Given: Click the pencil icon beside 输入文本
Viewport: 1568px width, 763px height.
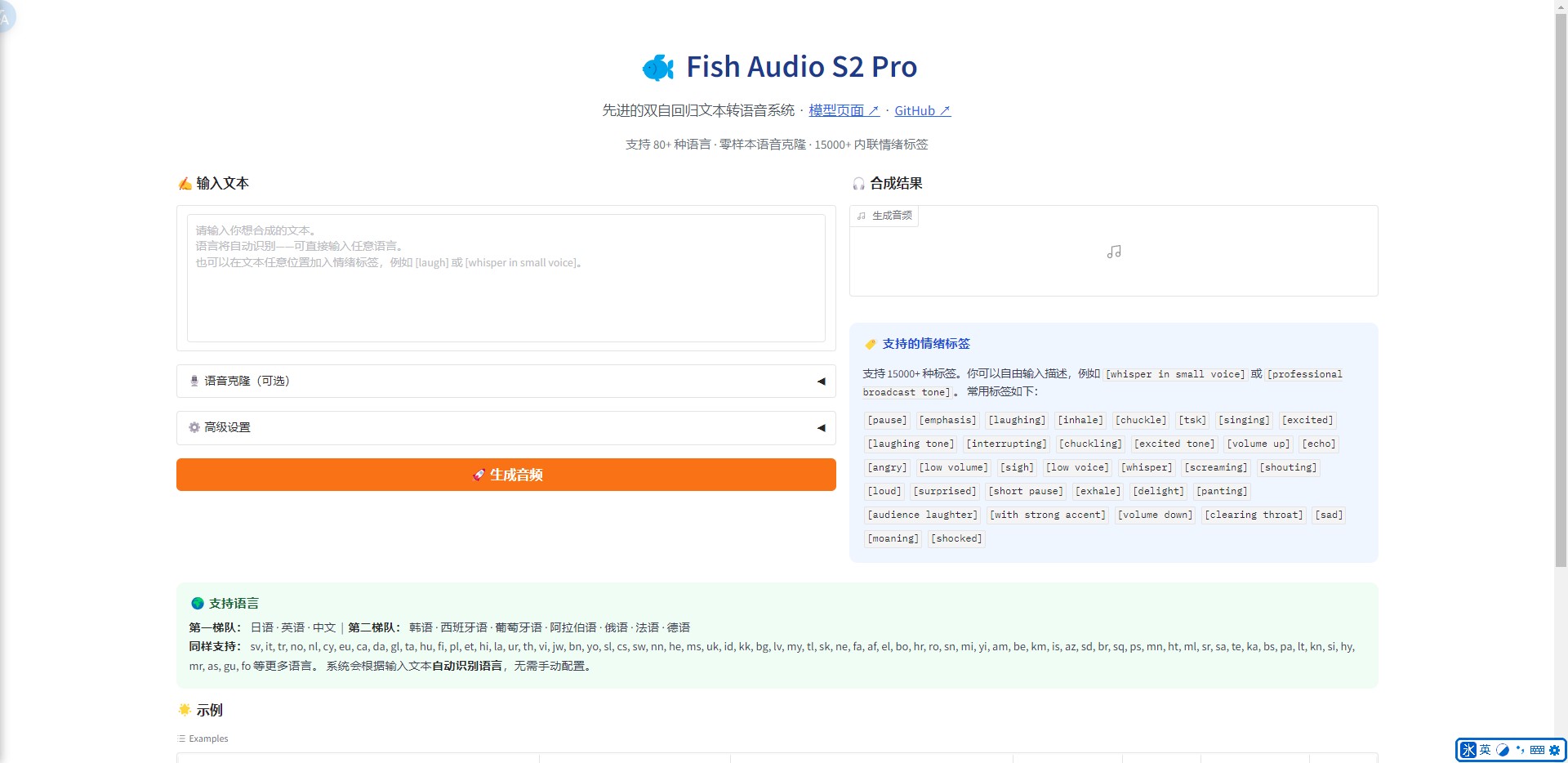Looking at the screenshot, I should click(x=185, y=183).
